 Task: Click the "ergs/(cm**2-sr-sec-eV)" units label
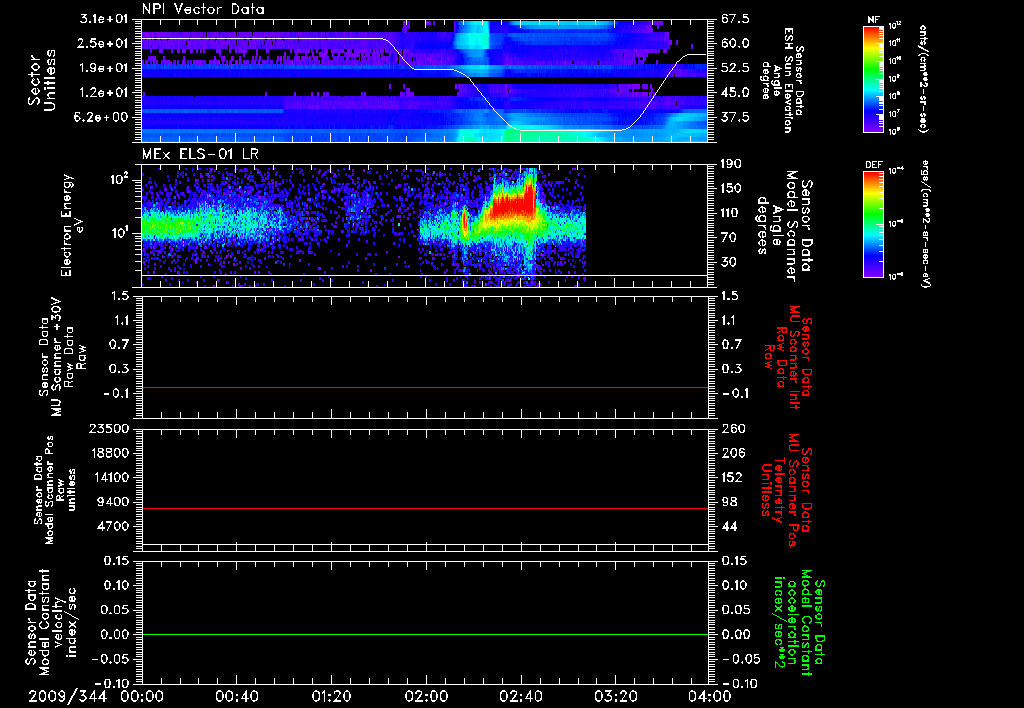point(926,224)
